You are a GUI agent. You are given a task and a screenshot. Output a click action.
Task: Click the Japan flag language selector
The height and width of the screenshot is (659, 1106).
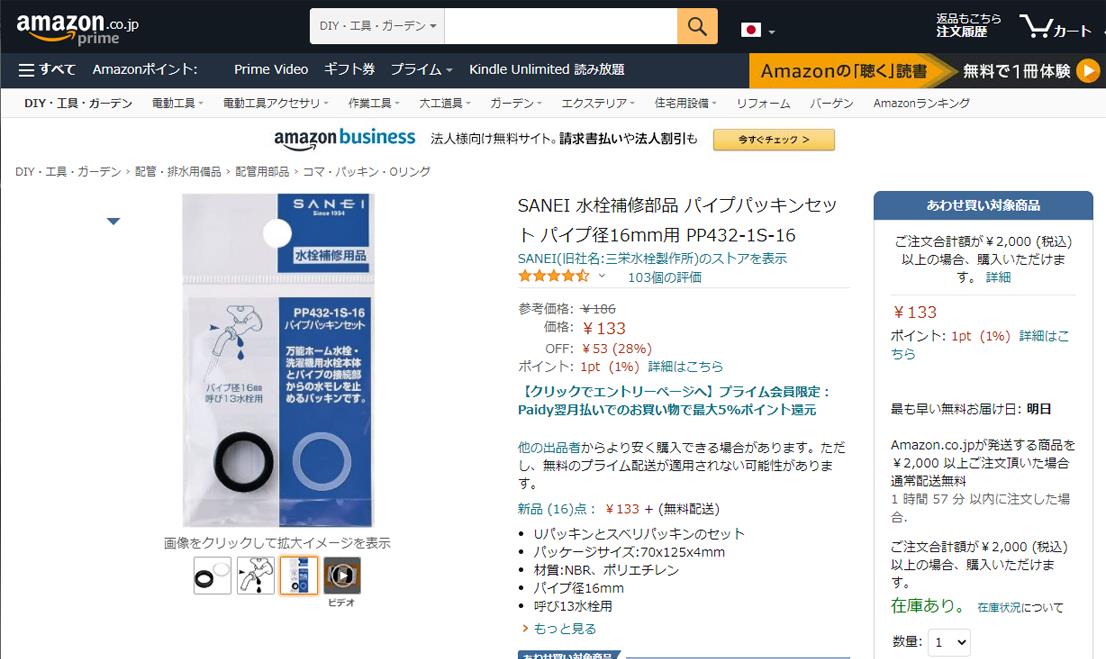[758, 30]
